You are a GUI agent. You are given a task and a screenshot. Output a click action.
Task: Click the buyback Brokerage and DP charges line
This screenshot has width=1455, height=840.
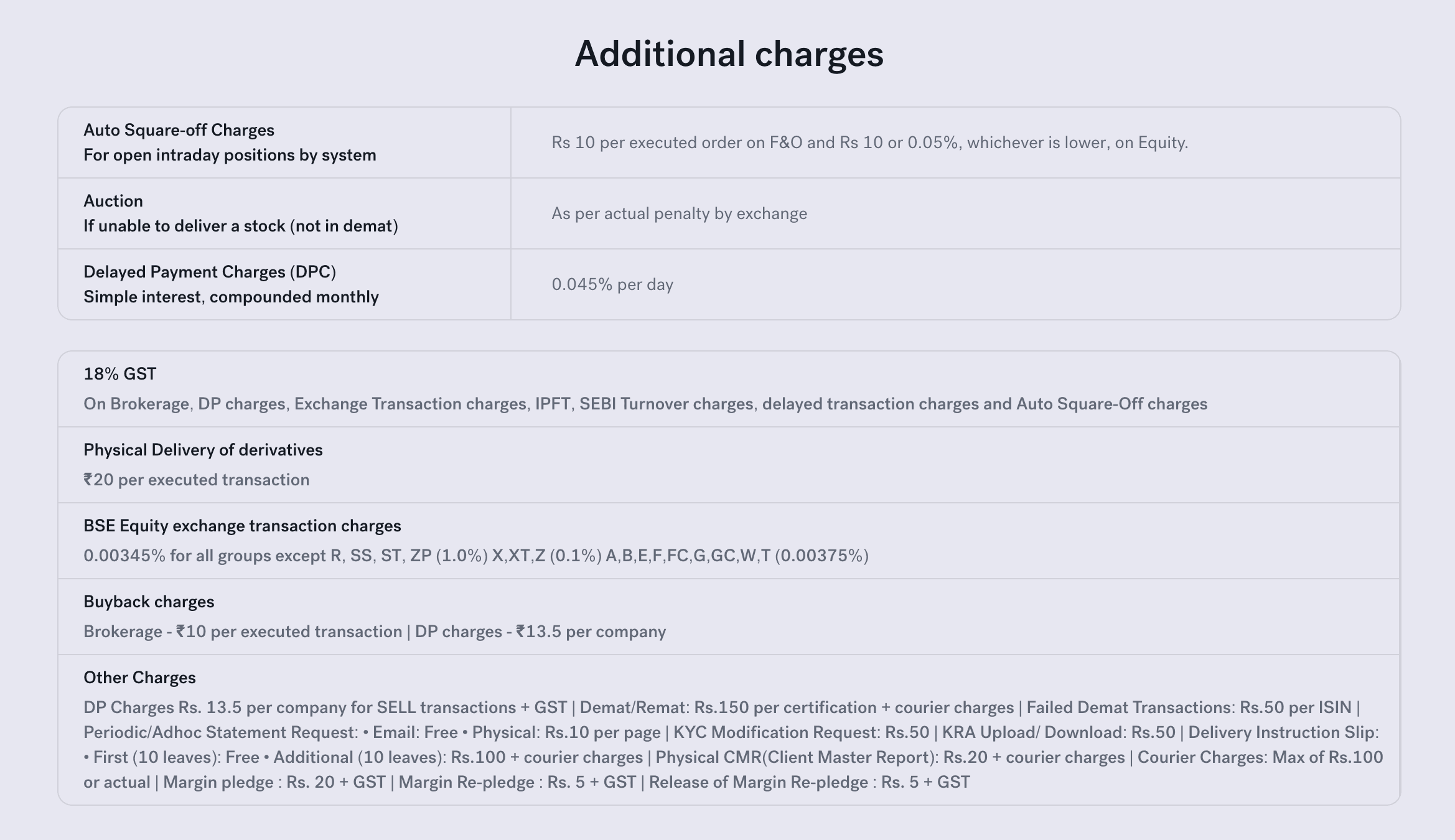[374, 632]
